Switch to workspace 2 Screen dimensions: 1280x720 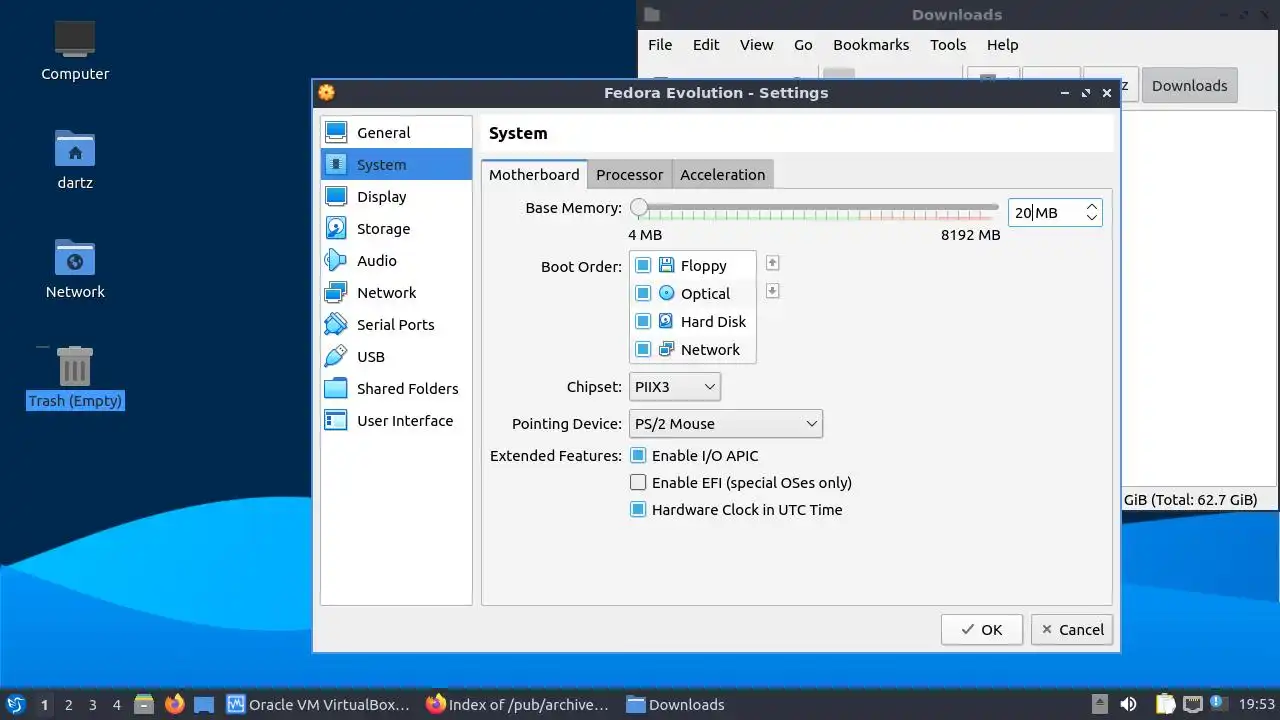click(68, 705)
